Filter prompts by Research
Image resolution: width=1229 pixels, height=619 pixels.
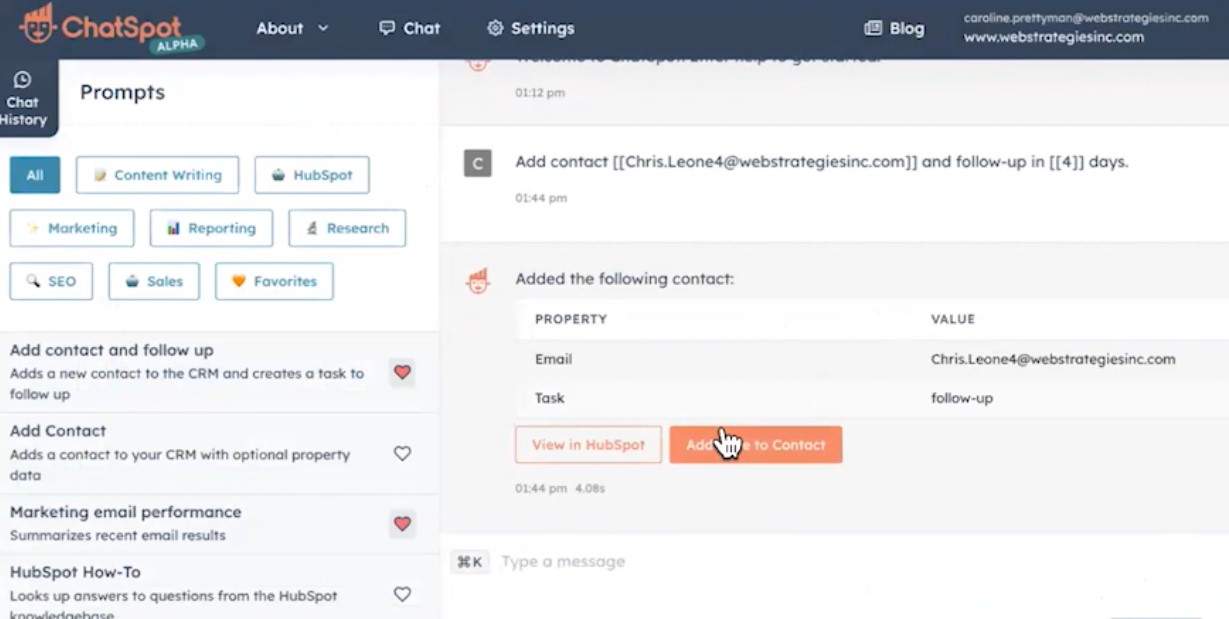pos(347,228)
